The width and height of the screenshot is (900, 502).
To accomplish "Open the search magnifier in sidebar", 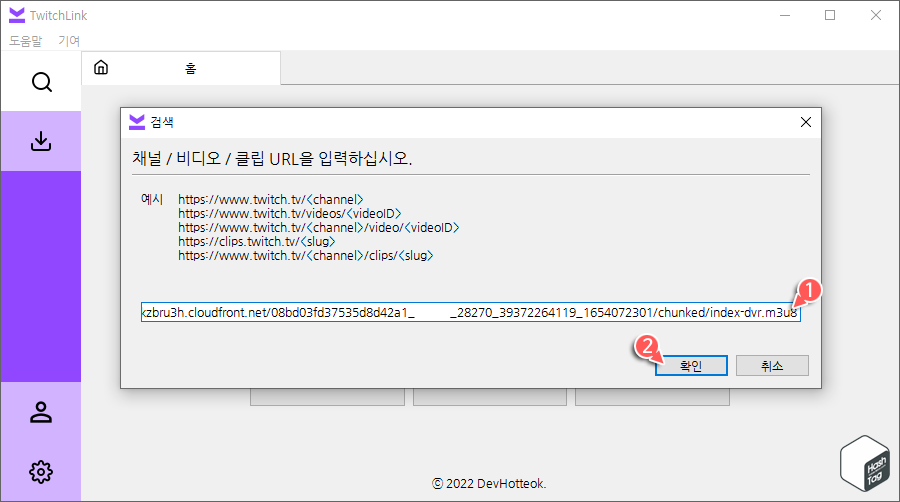I will (x=41, y=82).
